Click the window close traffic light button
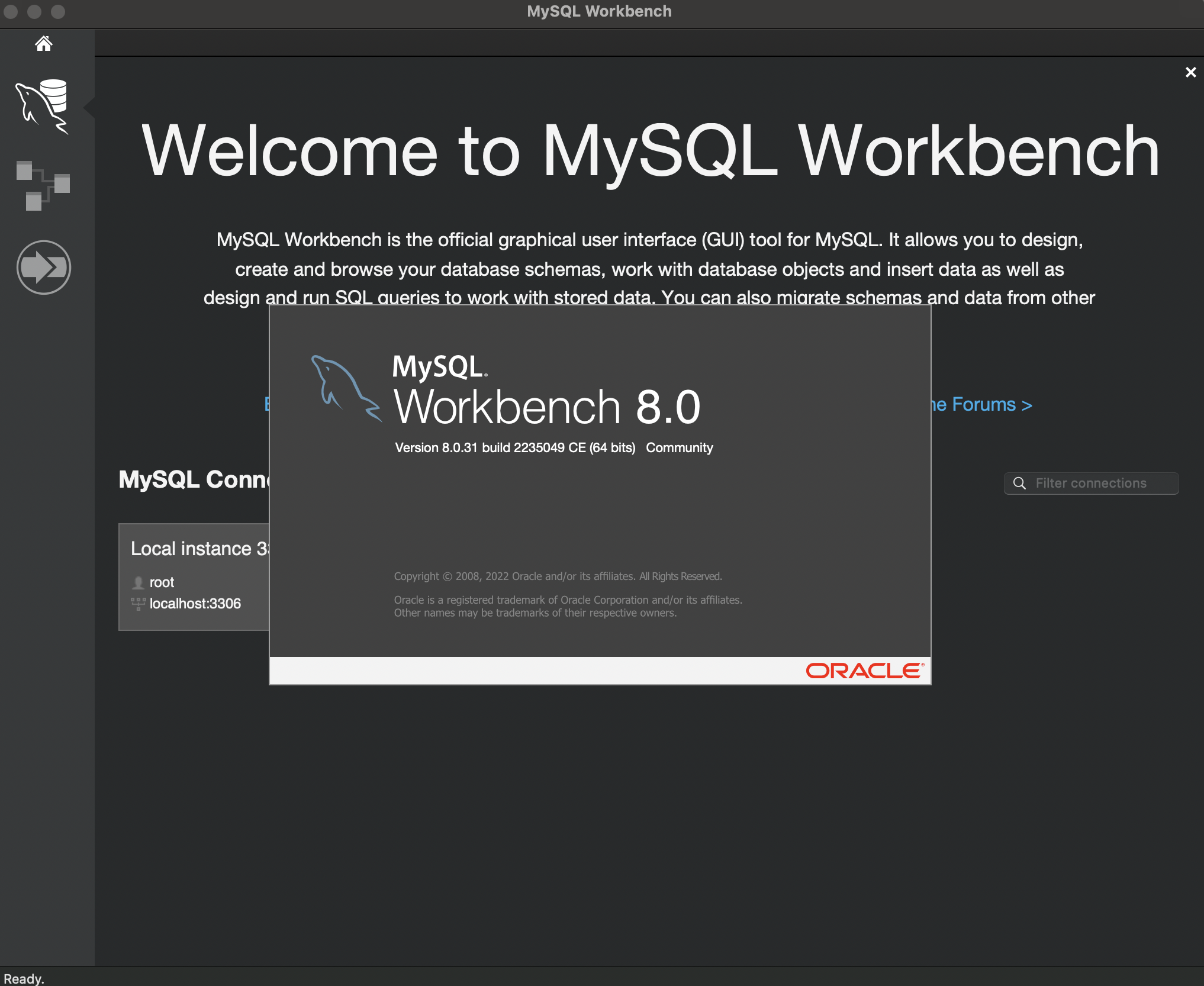This screenshot has width=1204, height=986. [11, 11]
